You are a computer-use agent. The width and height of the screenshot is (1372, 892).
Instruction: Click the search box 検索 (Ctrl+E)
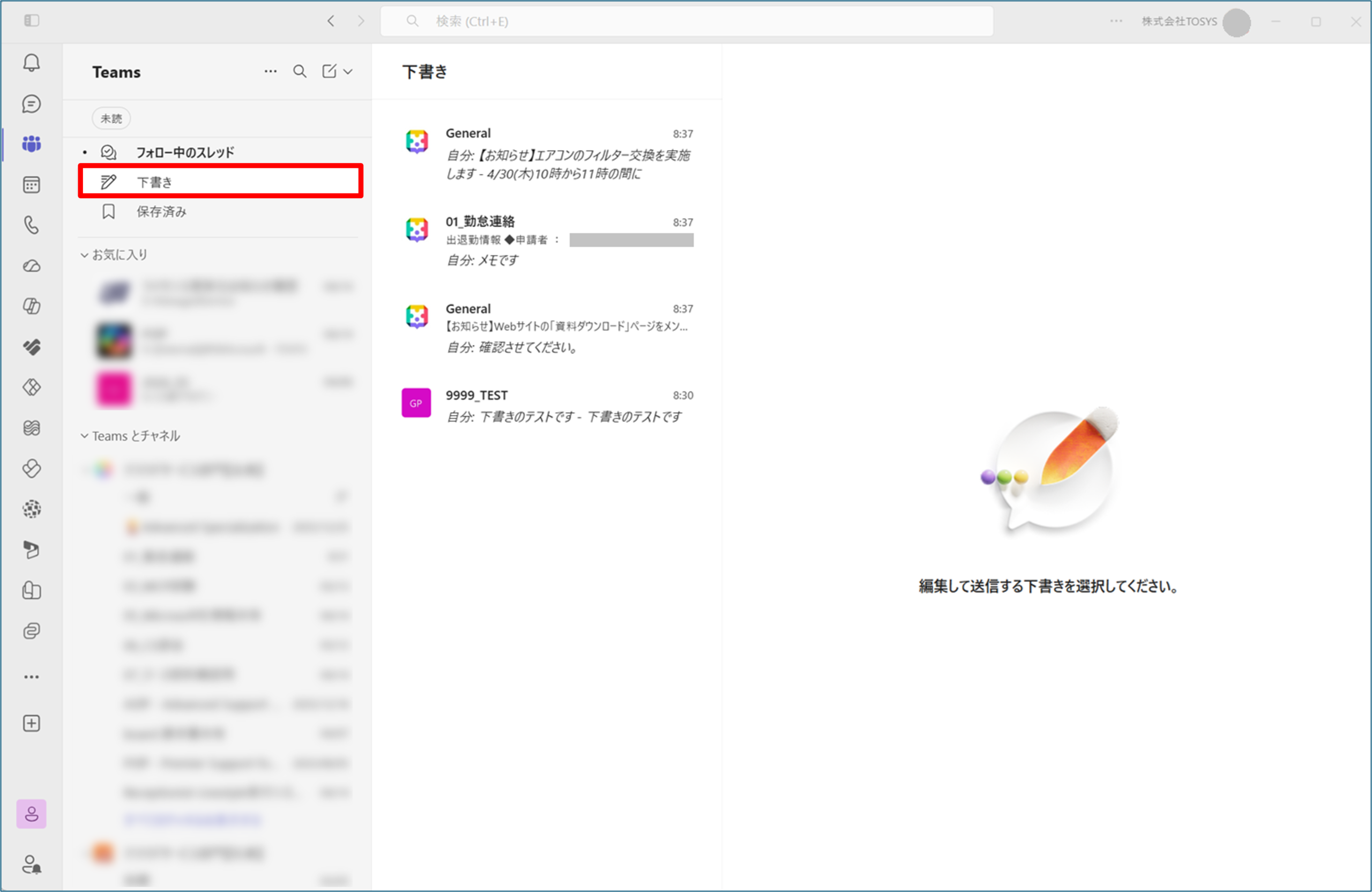coord(686,21)
